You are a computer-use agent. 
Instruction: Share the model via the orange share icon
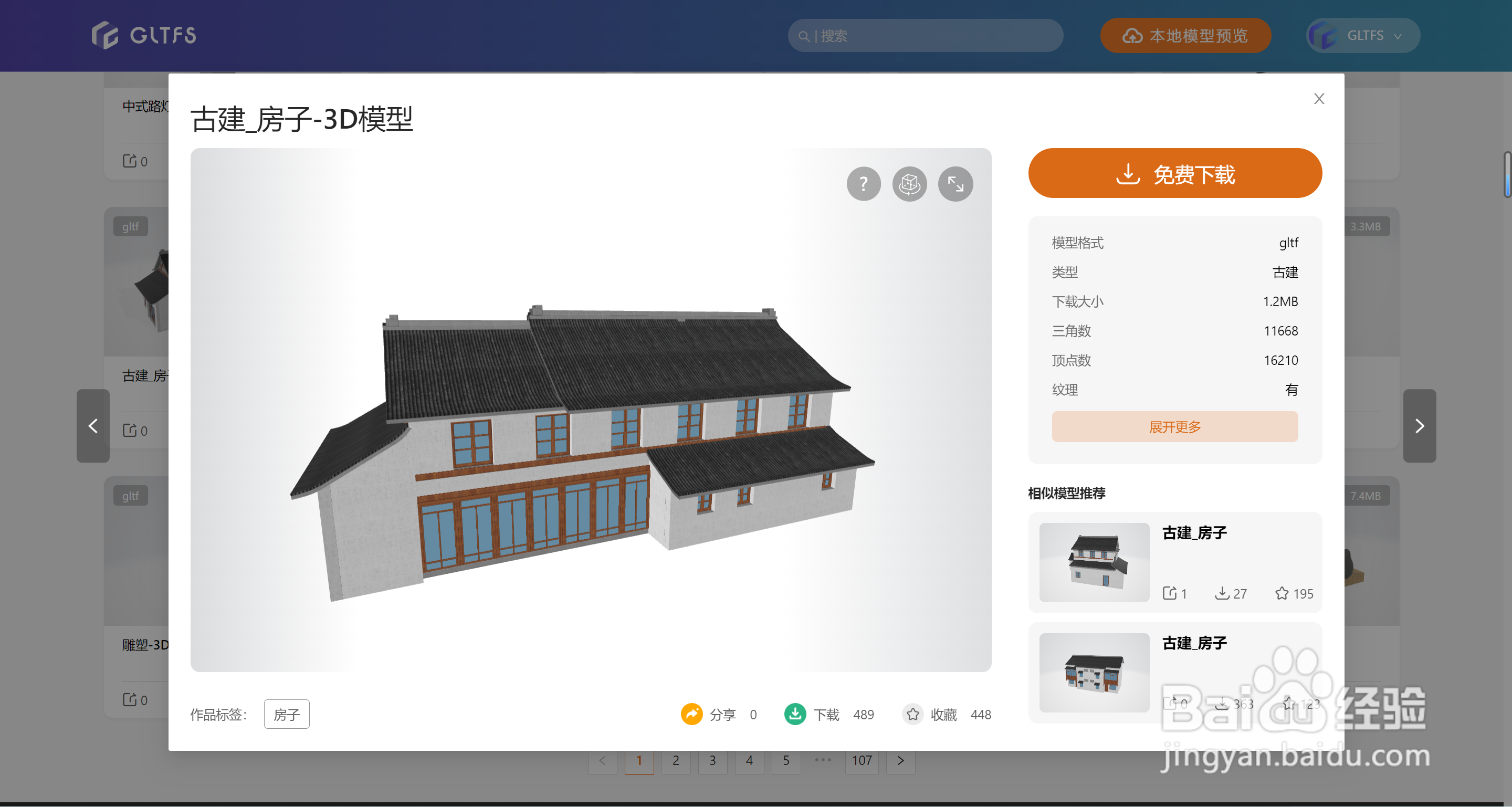point(692,714)
